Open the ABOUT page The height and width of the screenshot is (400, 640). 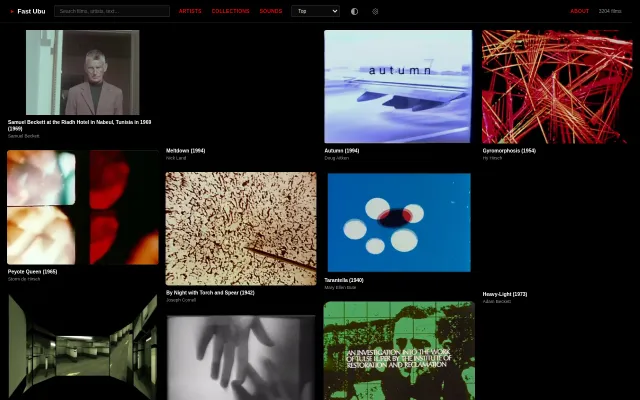point(579,11)
